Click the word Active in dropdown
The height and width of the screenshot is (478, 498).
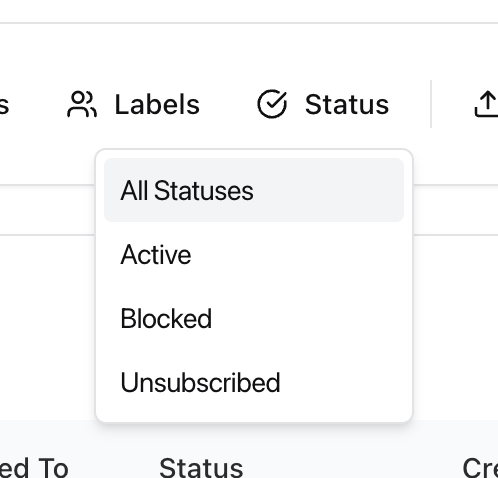(x=156, y=254)
